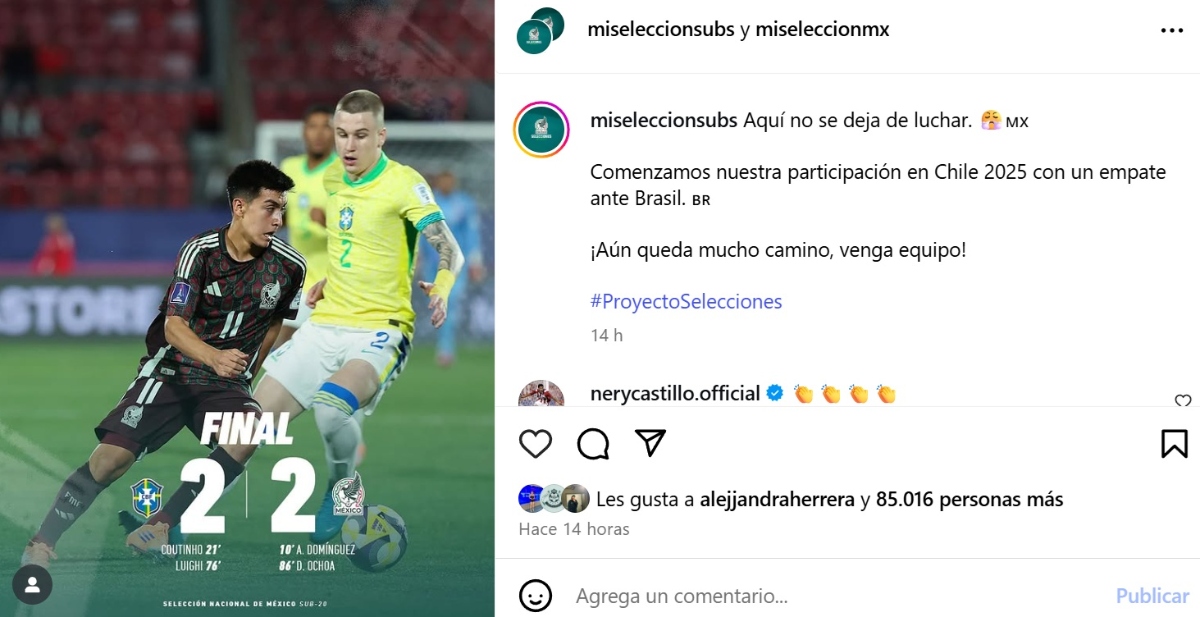
Task: Open emoji picker smiley icon
Action: pyautogui.click(x=535, y=596)
